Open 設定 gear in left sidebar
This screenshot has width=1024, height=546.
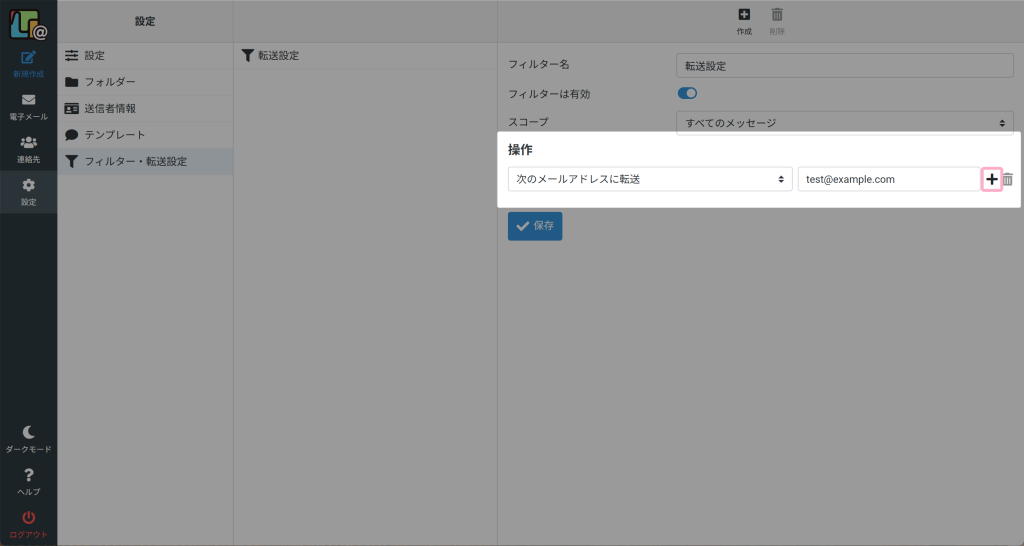click(28, 193)
